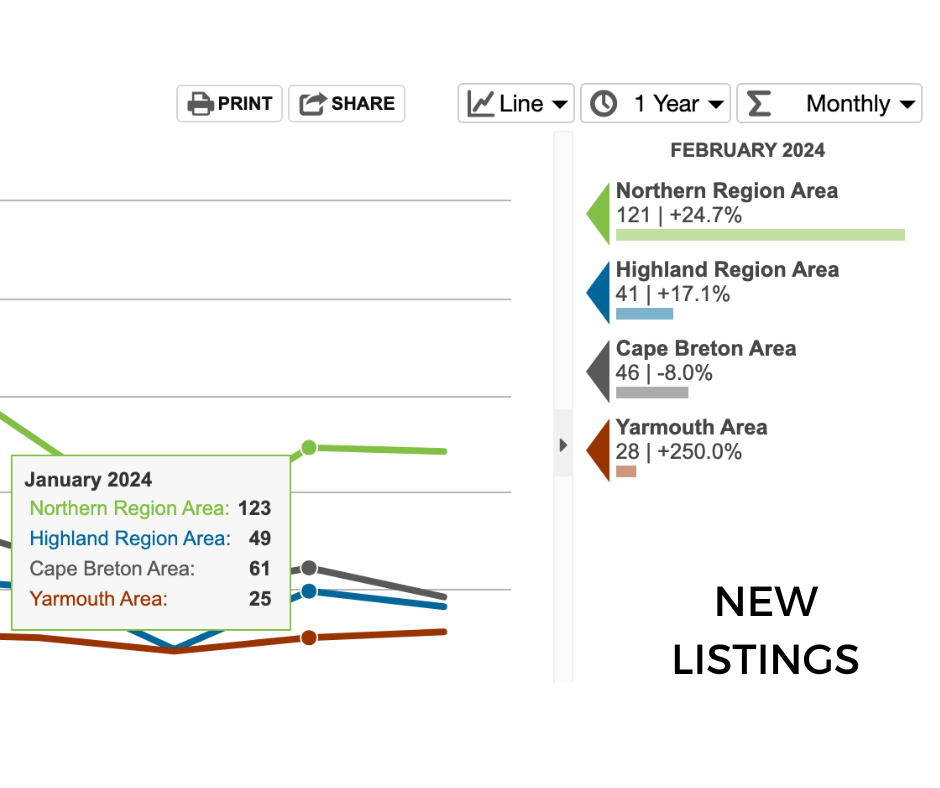Image resolution: width=940 pixels, height=788 pixels.
Task: Click the gray Cape Breton data point
Action: pyautogui.click(x=309, y=567)
